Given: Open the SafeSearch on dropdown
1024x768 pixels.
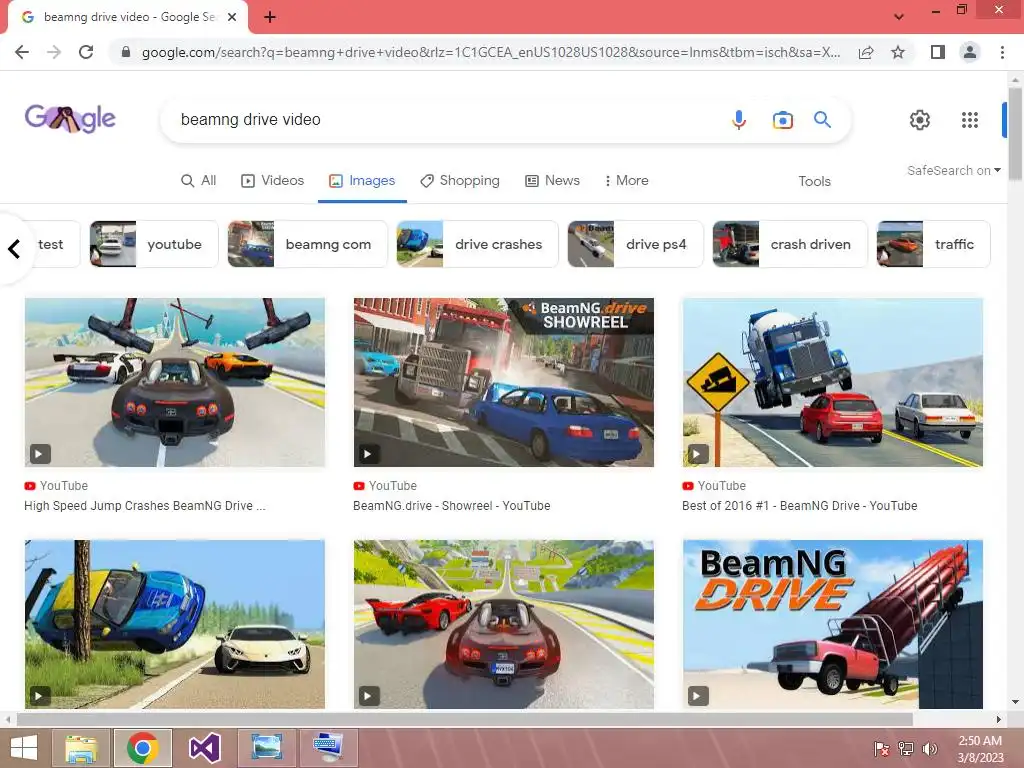Looking at the screenshot, I should [953, 170].
